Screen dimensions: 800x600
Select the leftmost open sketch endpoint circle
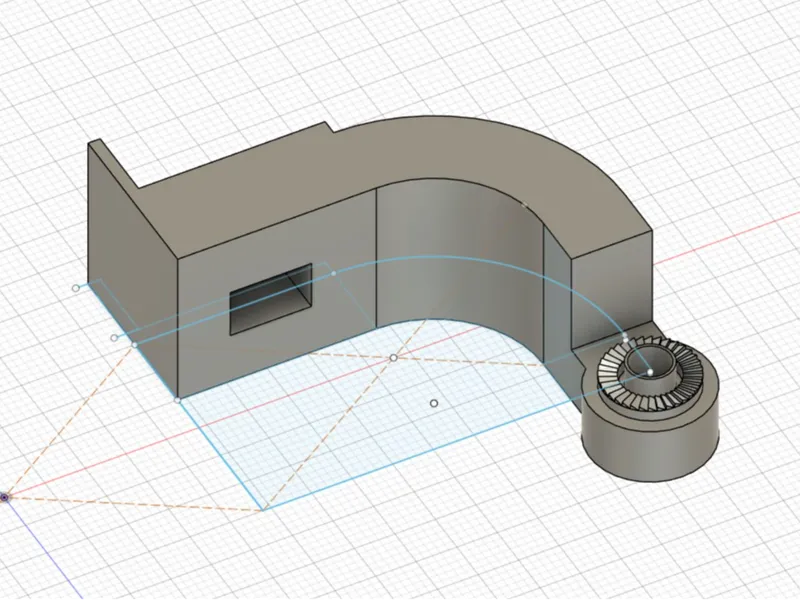click(x=76, y=288)
